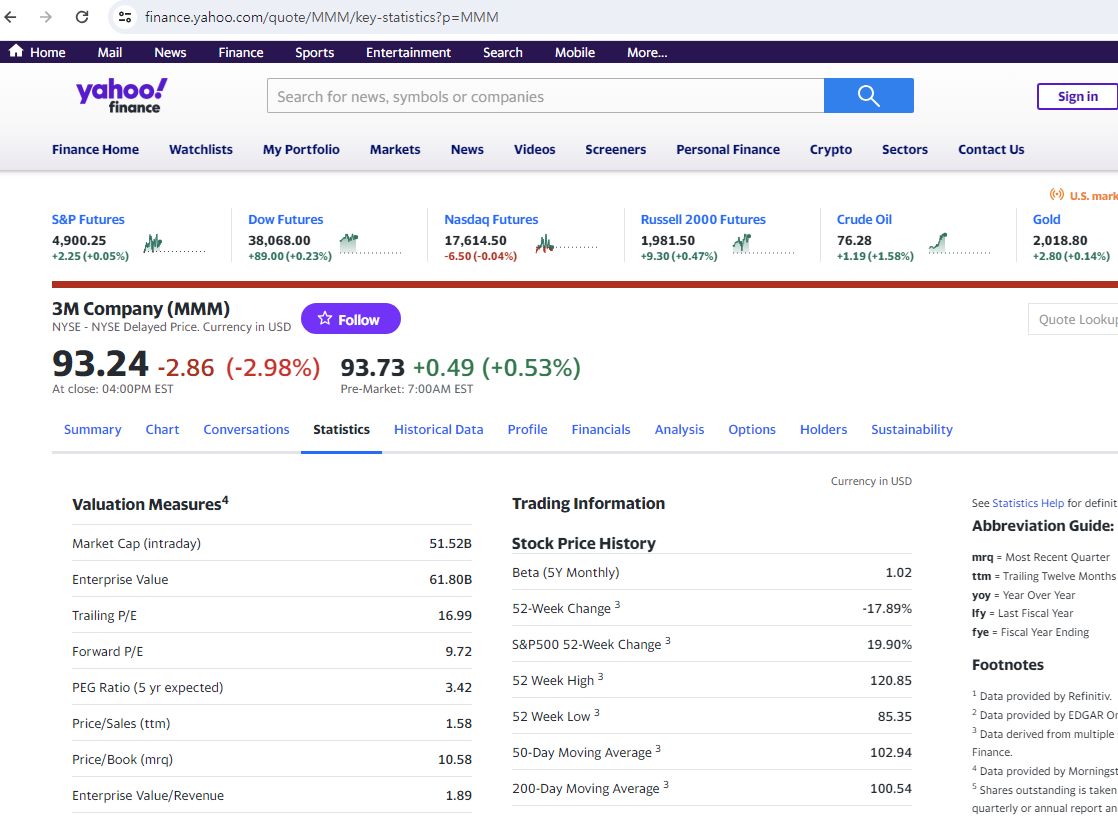This screenshot has width=1118, height=817.
Task: Open Personal Finance
Action: (x=728, y=149)
